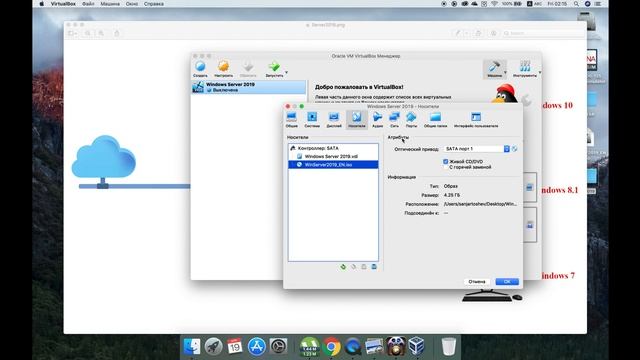The height and width of the screenshot is (360, 640).
Task: Open the VirtualBox application menu
Action: pyautogui.click(x=63, y=4)
